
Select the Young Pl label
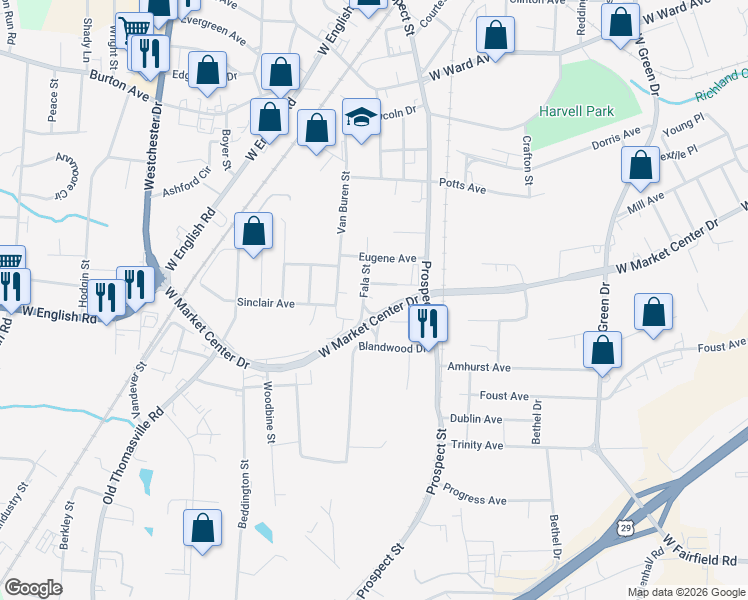click(x=683, y=124)
